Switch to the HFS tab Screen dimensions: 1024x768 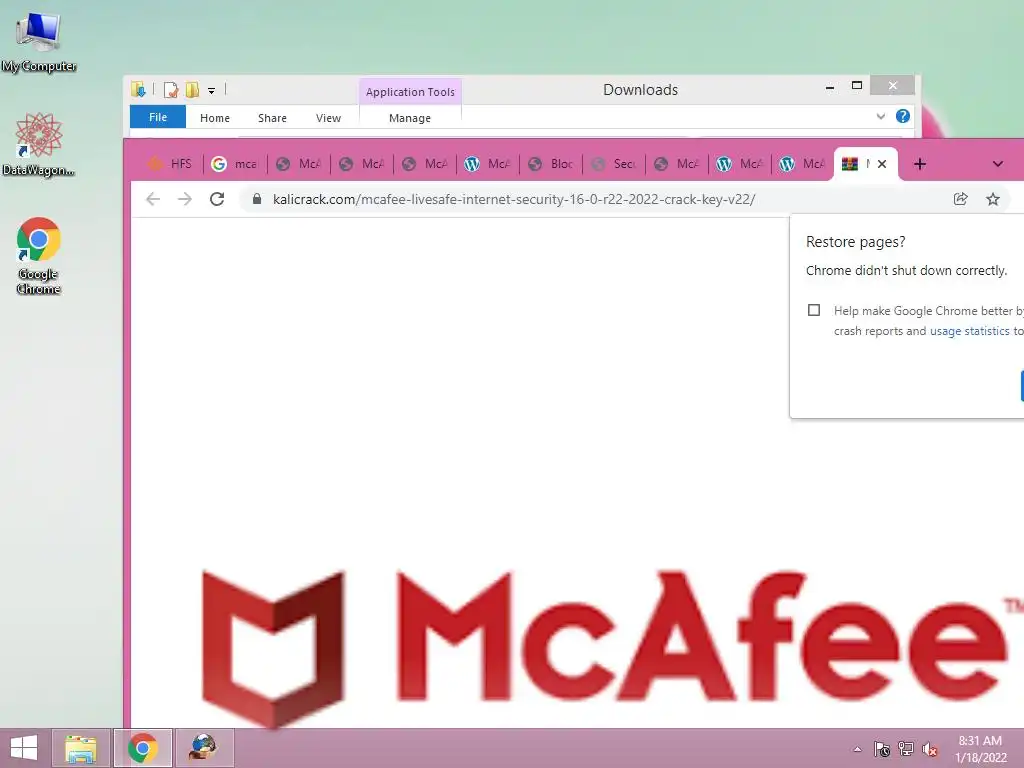[171, 164]
